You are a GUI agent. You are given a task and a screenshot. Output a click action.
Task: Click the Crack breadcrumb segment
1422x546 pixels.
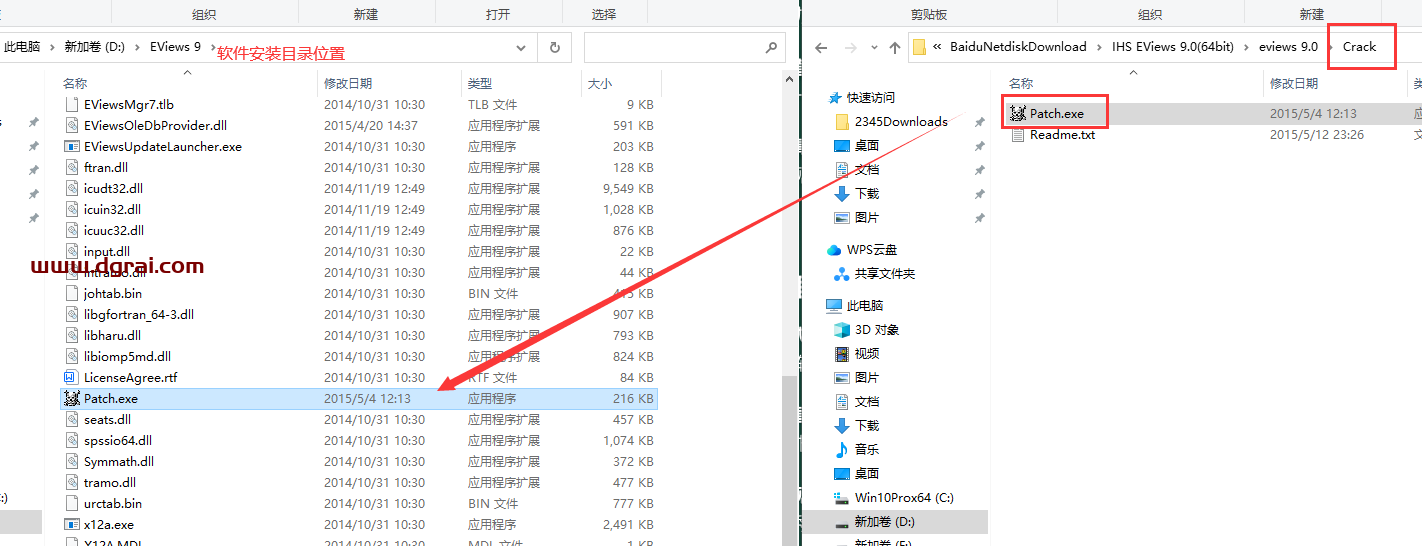[1359, 47]
